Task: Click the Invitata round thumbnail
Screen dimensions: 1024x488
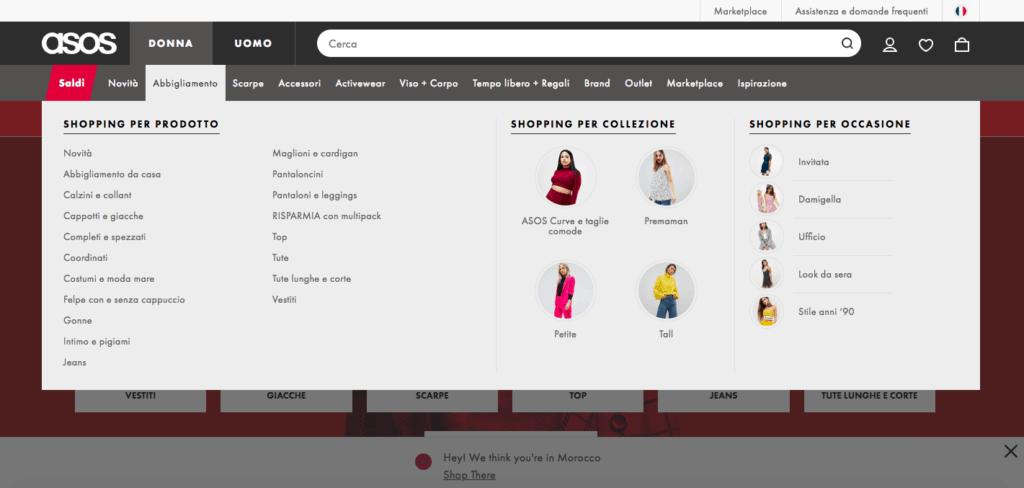Action: [766, 161]
